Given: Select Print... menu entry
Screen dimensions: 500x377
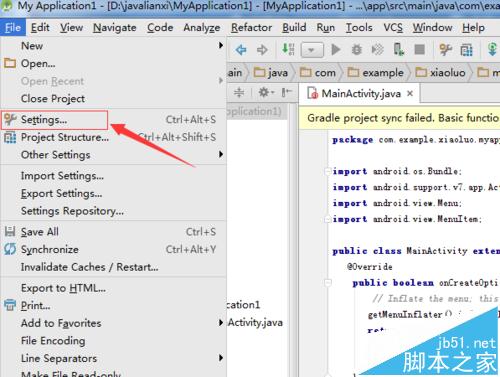Looking at the screenshot, I should (113, 306).
